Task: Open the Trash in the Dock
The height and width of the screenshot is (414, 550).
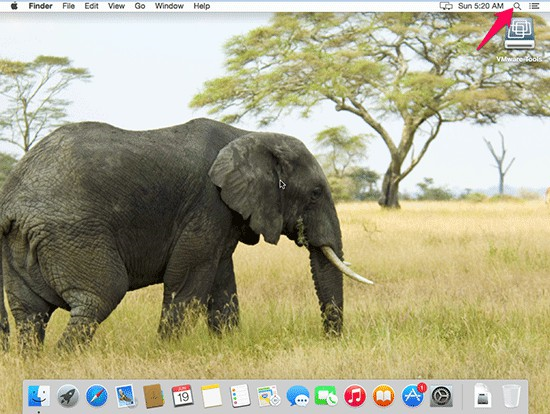Action: (x=511, y=396)
